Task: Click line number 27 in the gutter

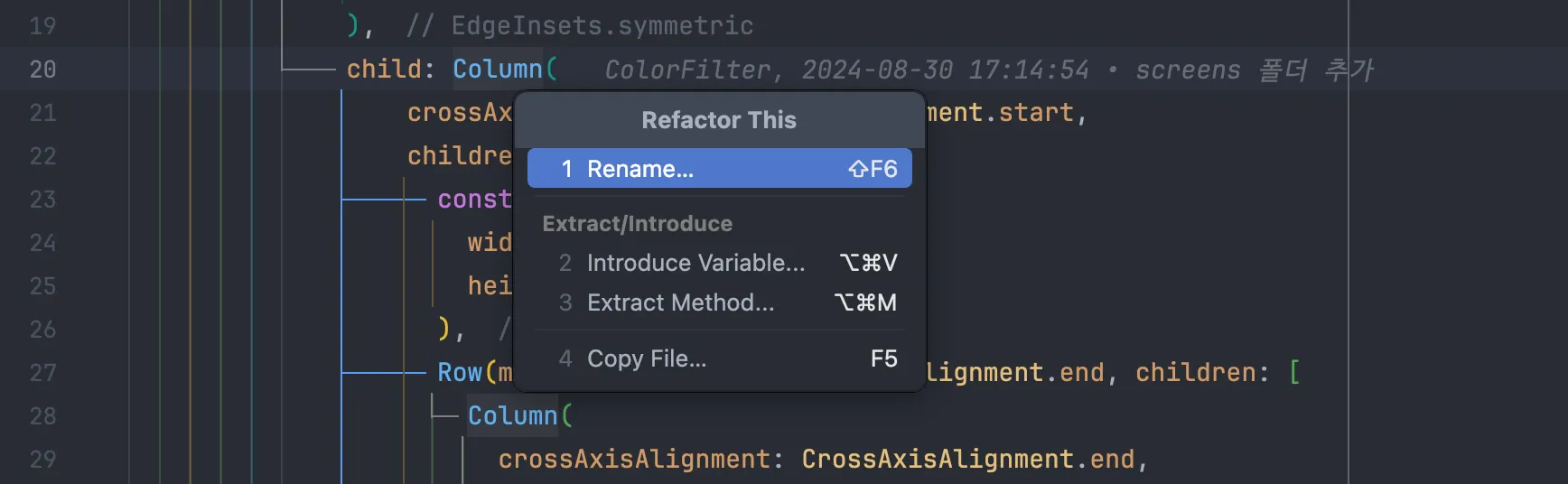Action: 42,373
